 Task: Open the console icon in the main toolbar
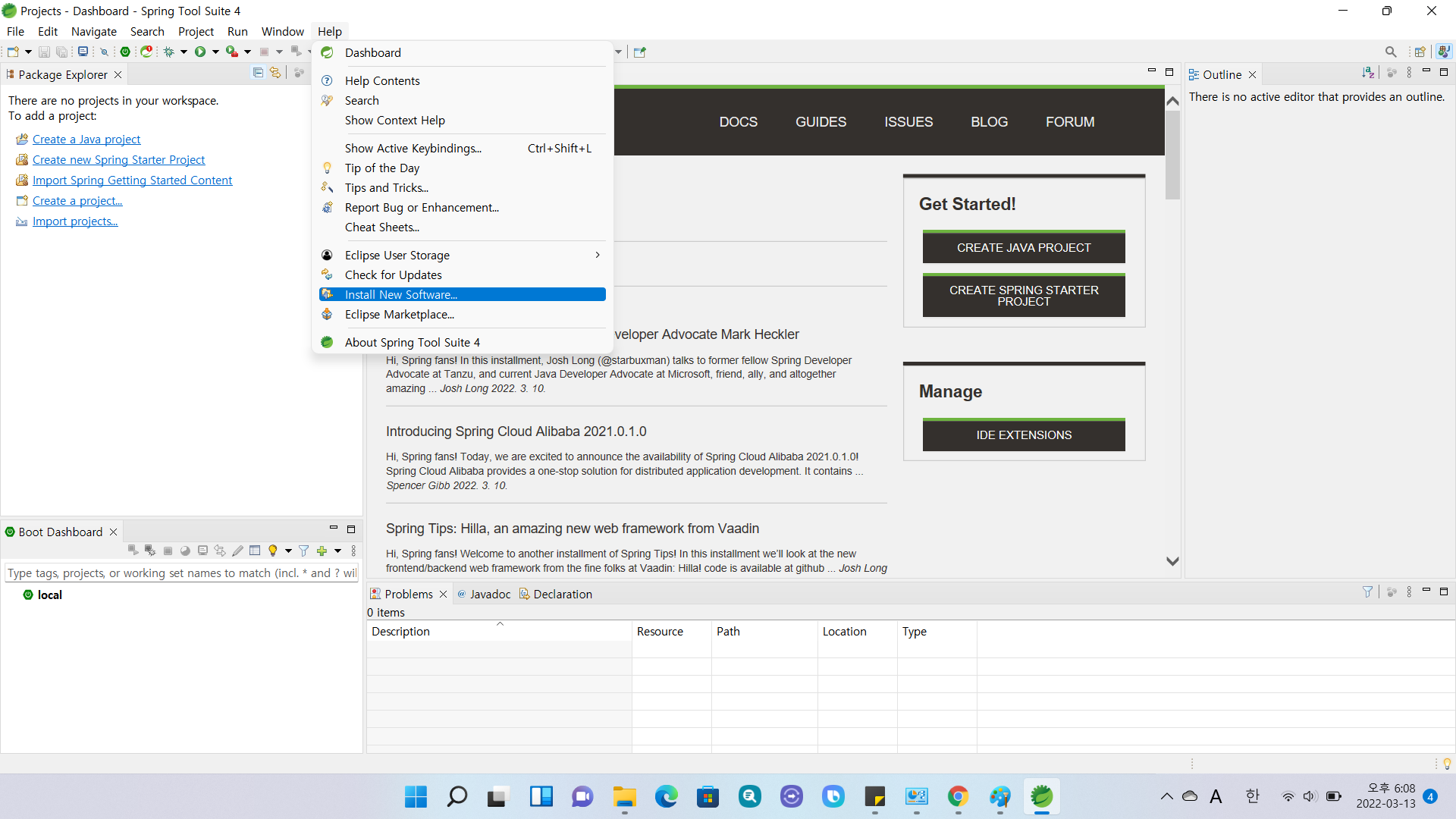[x=83, y=52]
